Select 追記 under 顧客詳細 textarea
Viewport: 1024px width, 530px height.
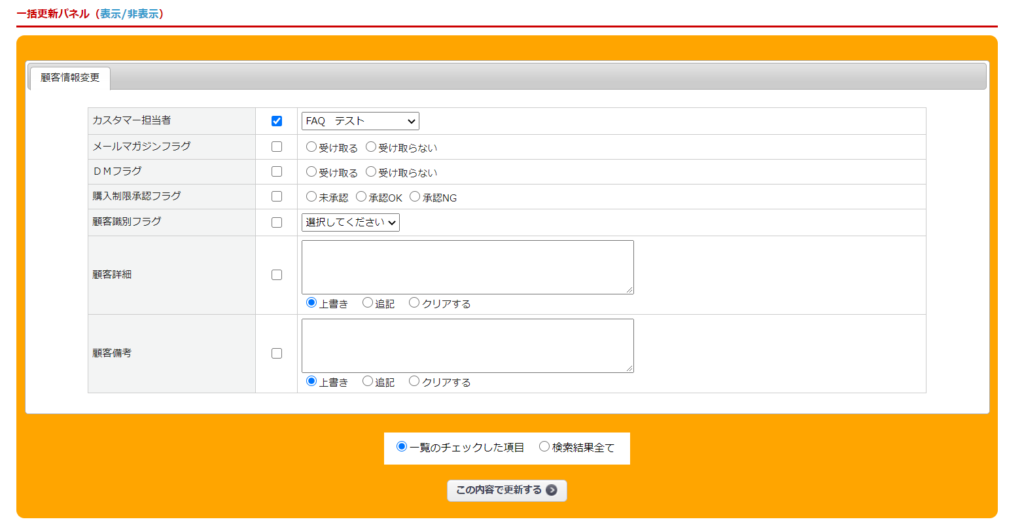tap(368, 303)
